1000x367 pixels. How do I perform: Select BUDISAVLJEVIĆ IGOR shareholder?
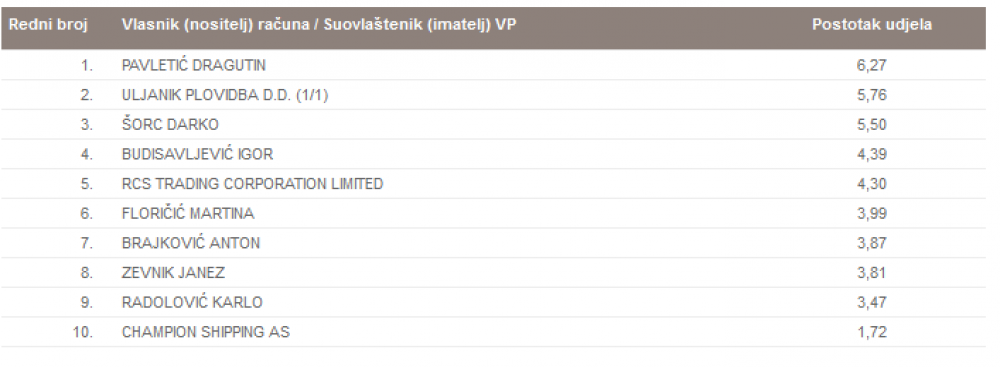197,154
